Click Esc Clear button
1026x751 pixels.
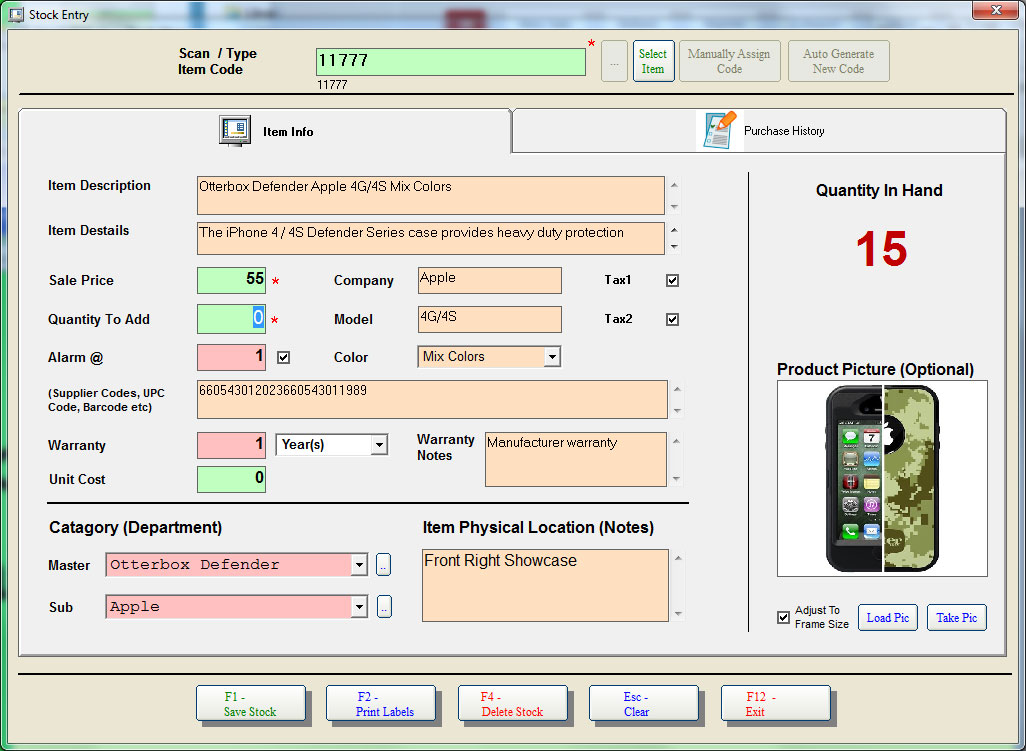tap(644, 704)
